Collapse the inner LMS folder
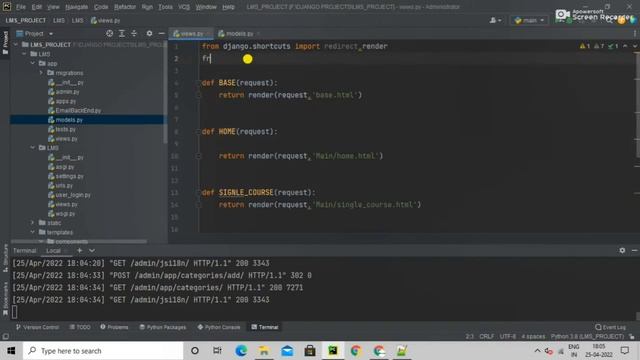 33,147
